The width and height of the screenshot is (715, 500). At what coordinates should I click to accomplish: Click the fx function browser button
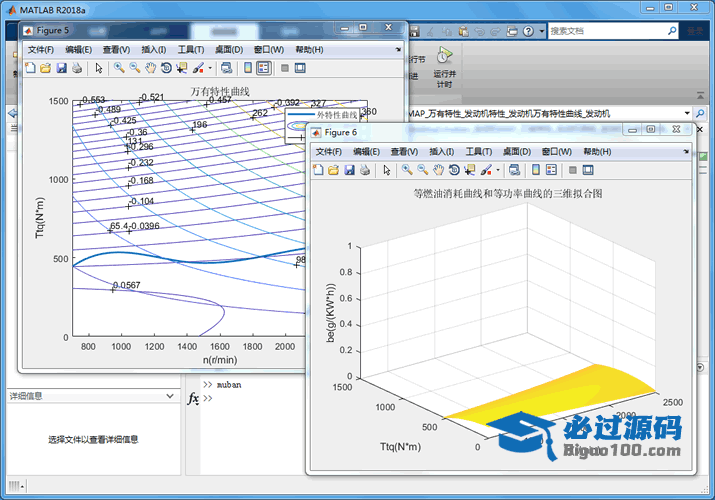click(x=193, y=398)
